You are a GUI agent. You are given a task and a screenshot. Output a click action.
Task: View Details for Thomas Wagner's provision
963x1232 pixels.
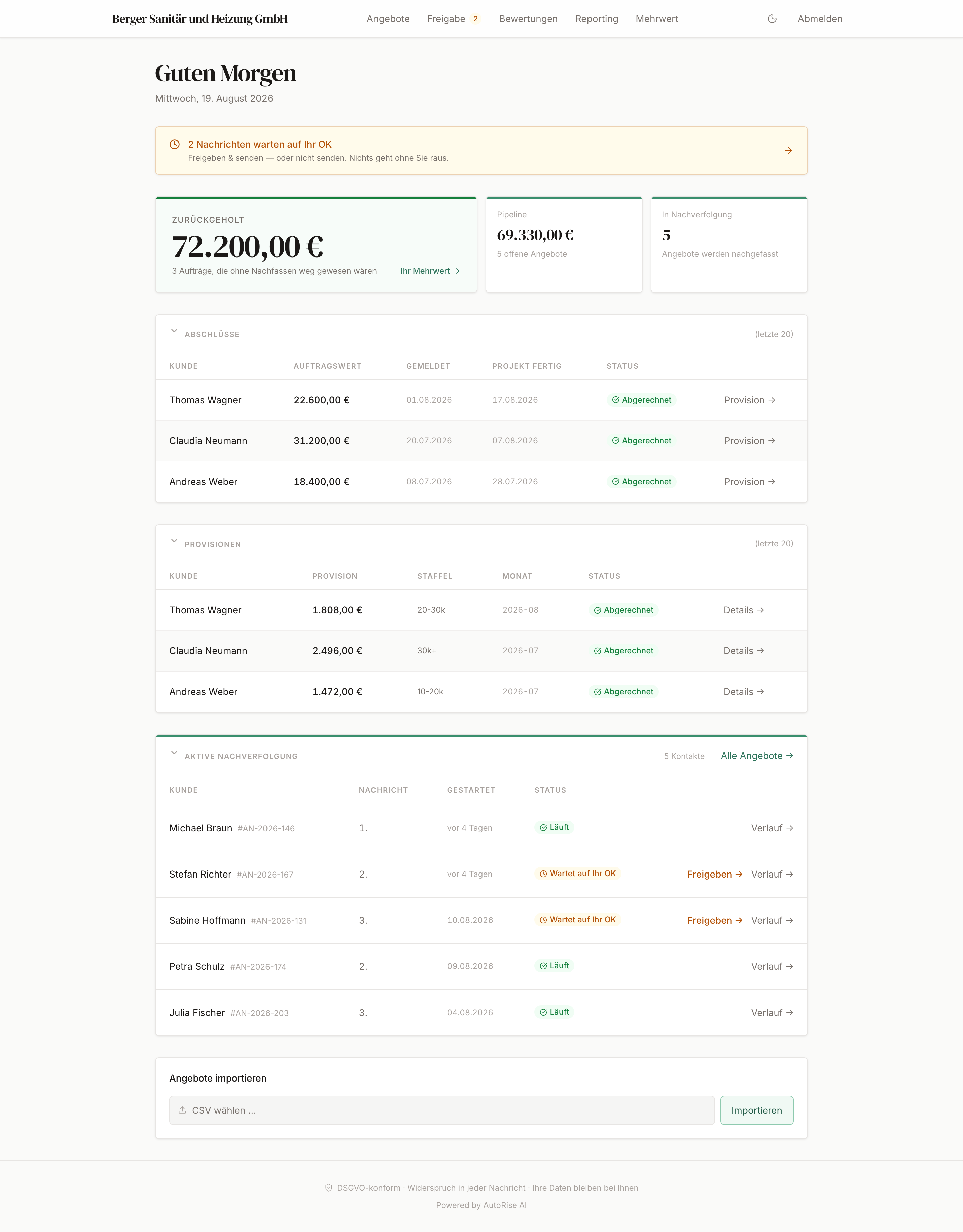click(744, 610)
